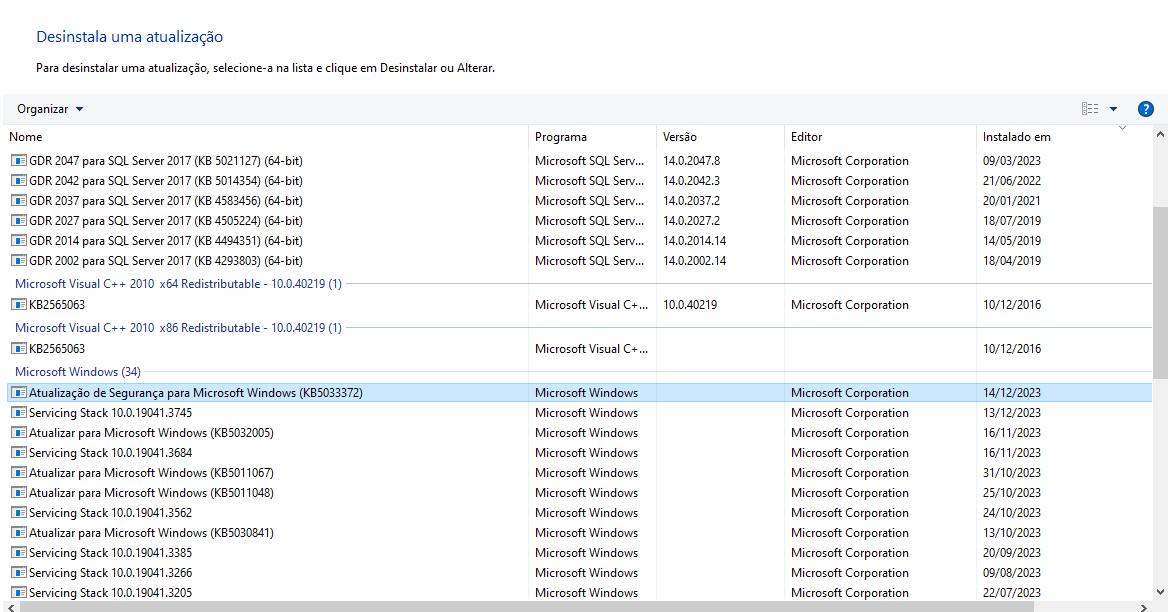1168x612 pixels.
Task: Sort by the Editor column header
Action: click(x=807, y=137)
